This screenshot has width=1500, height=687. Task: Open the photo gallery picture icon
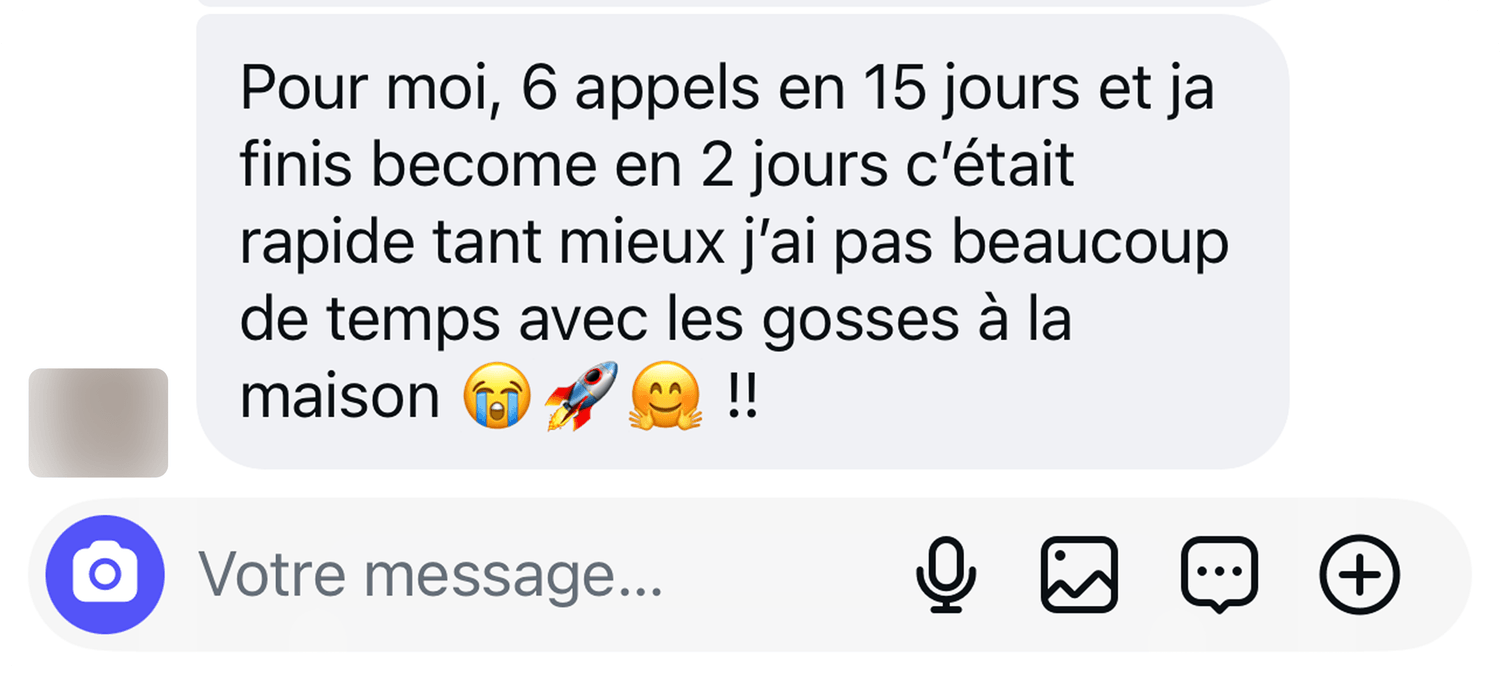(x=1080, y=574)
